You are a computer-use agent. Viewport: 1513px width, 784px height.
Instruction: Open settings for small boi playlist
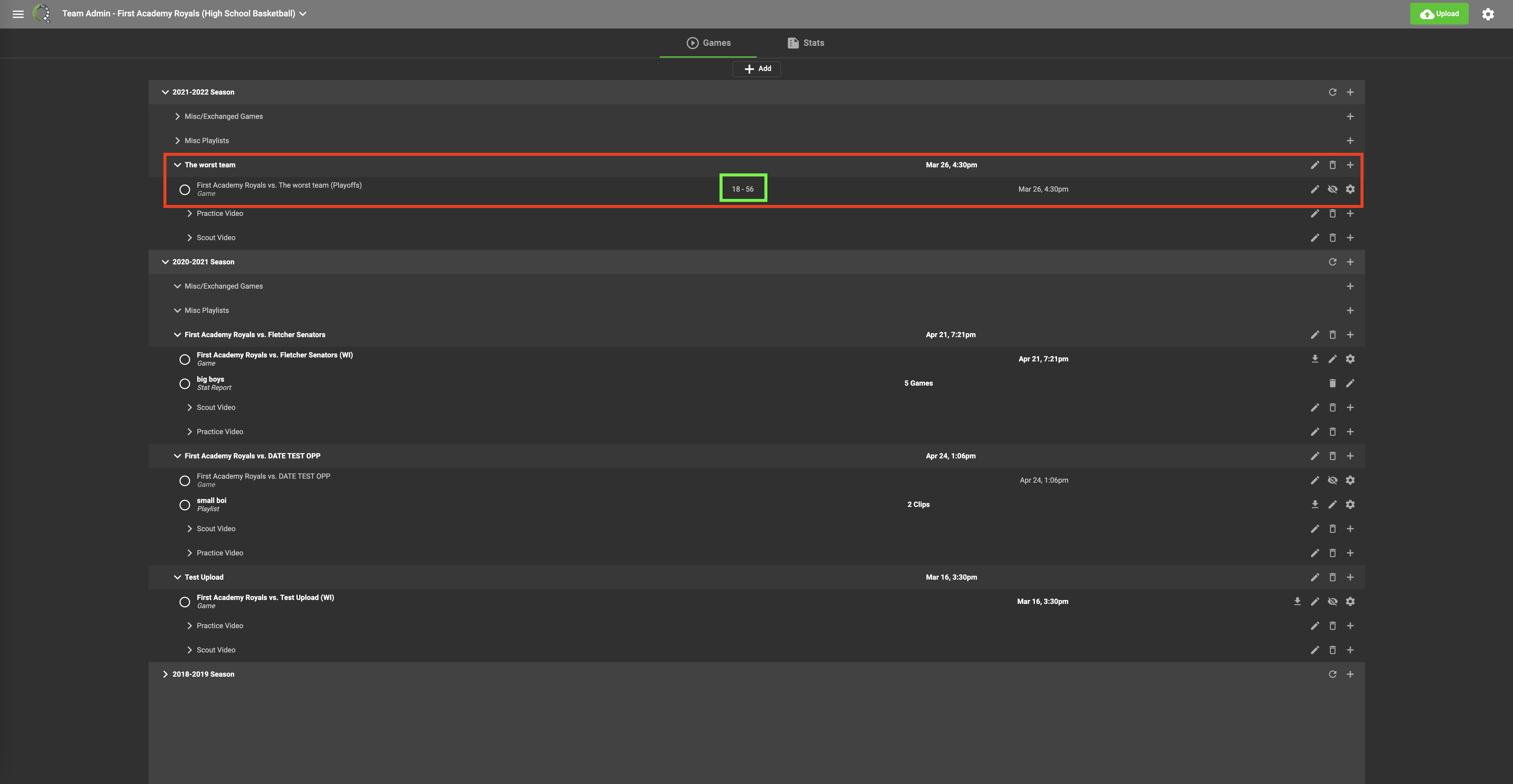[x=1350, y=504]
